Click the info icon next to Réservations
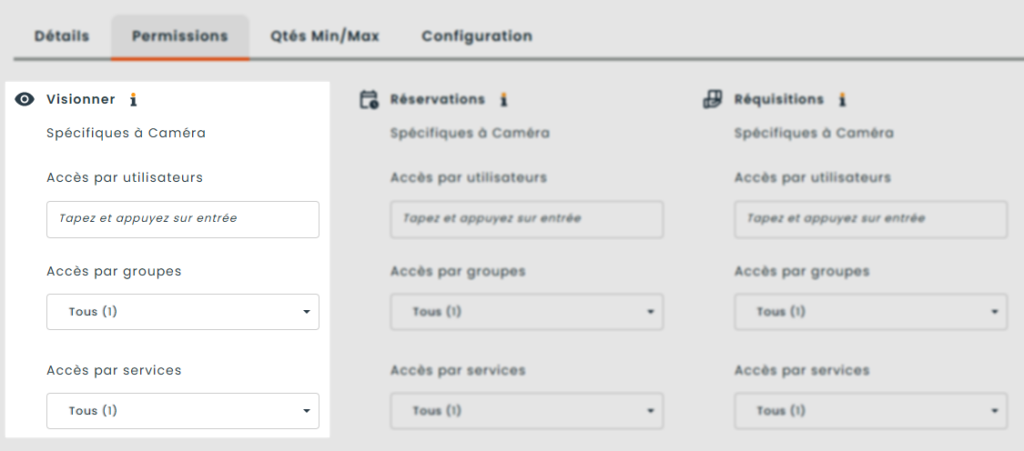Screen dimensions: 1024x451 tap(504, 99)
